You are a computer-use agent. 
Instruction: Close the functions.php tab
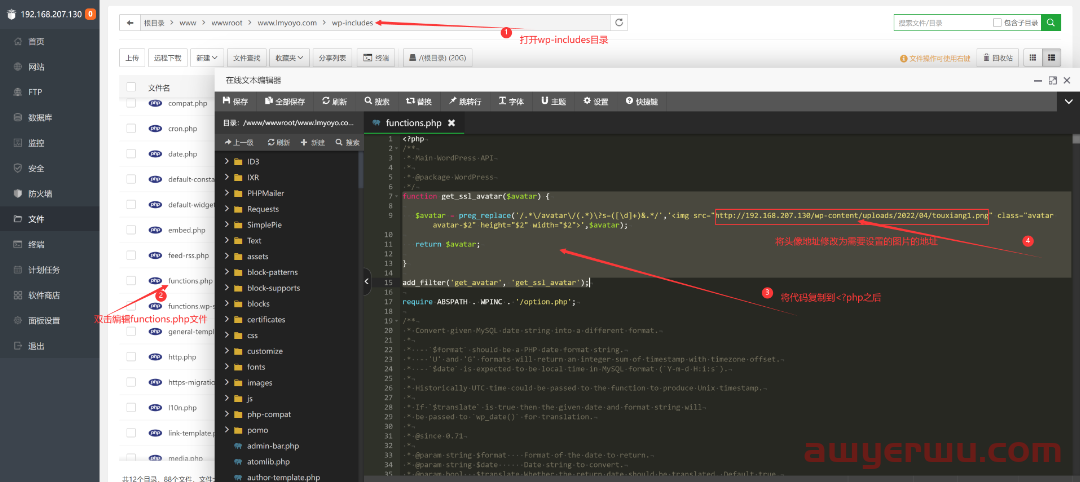click(451, 123)
